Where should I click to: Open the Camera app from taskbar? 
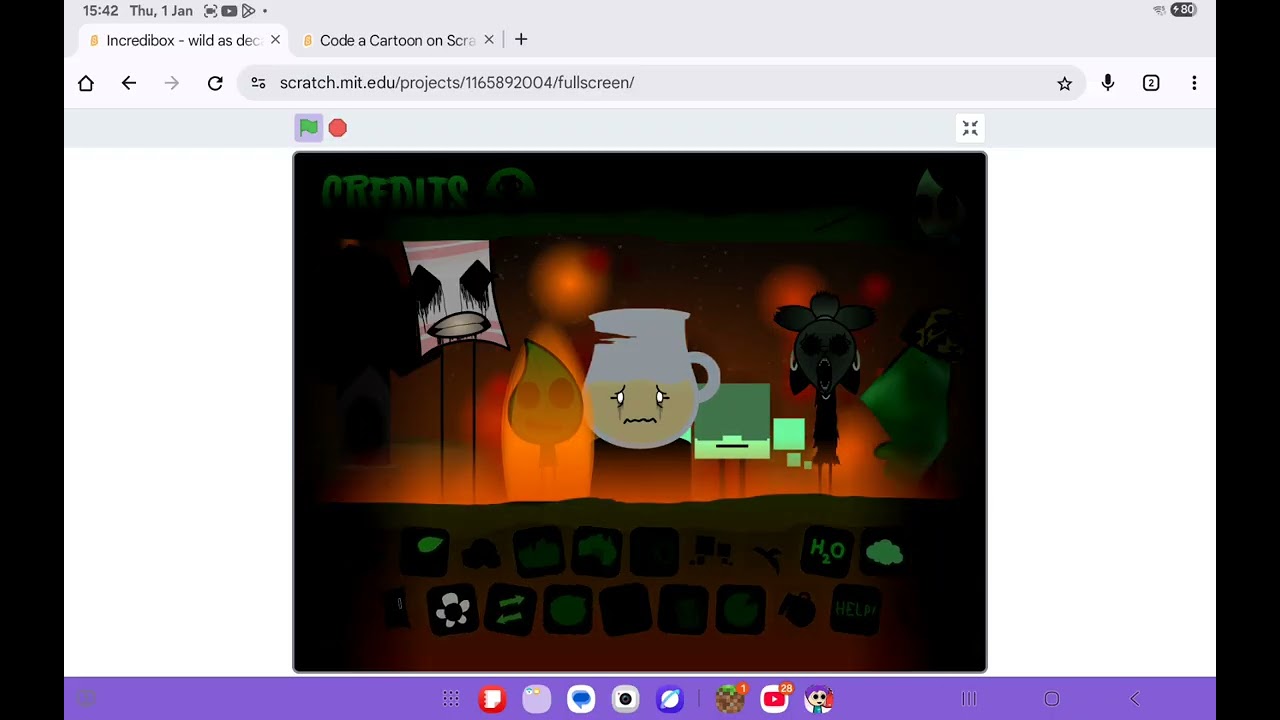[x=626, y=699]
